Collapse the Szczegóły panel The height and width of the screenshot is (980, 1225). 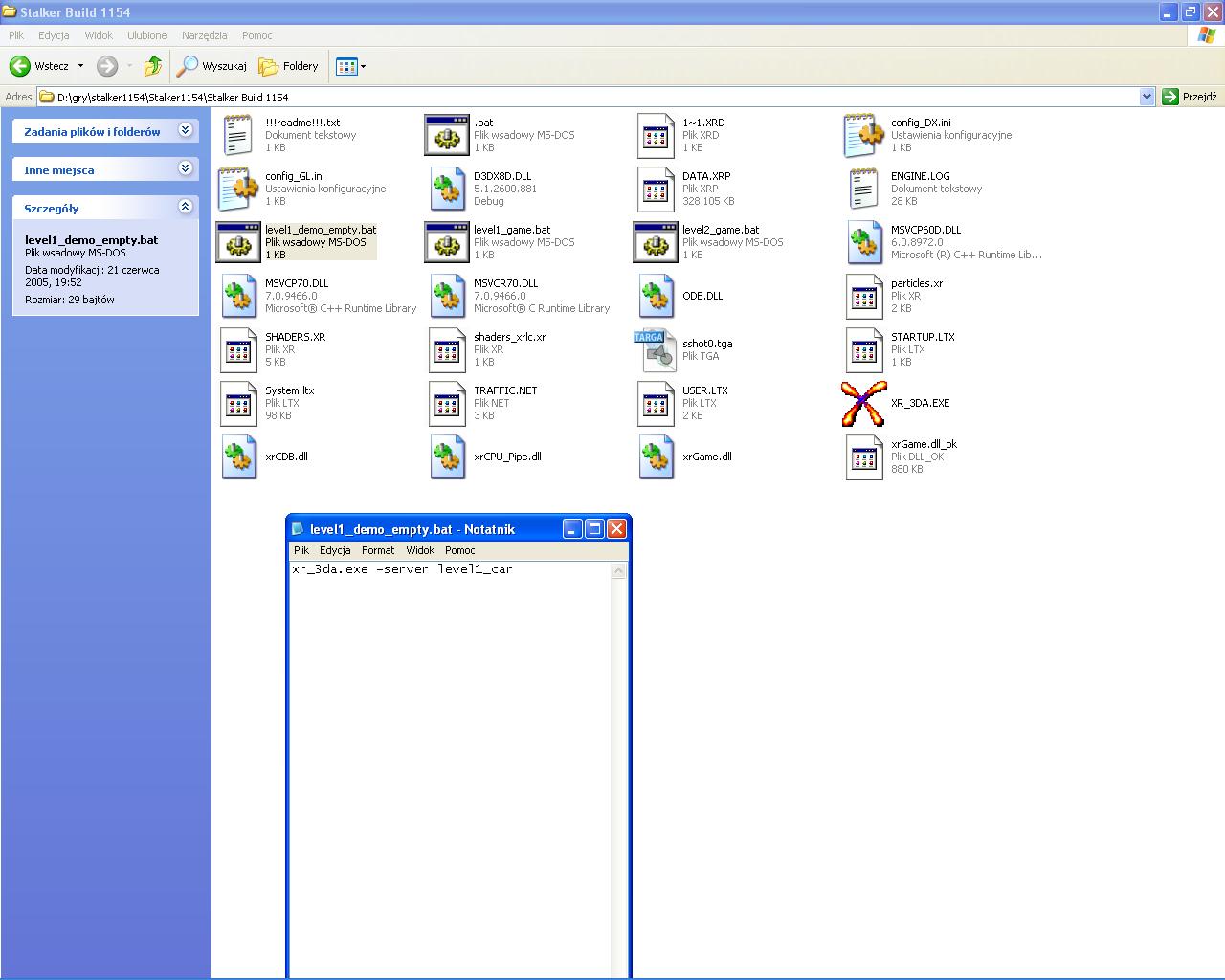(186, 207)
